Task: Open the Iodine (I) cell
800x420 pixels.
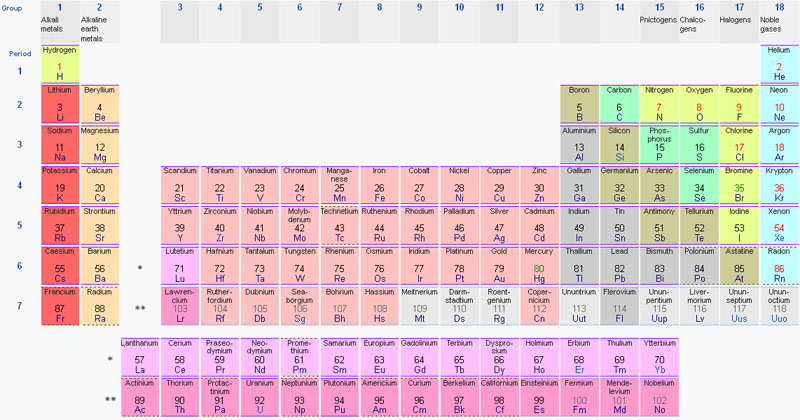Action: [x=739, y=225]
